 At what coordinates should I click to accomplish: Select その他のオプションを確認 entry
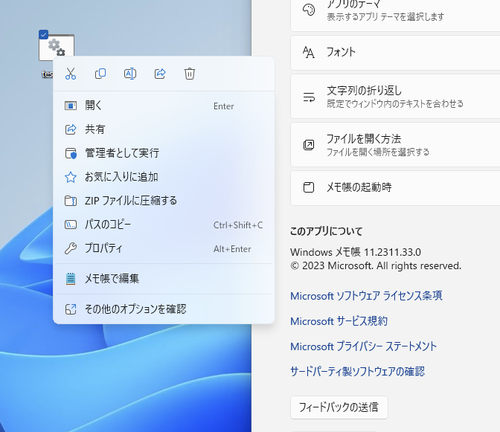[163, 309]
